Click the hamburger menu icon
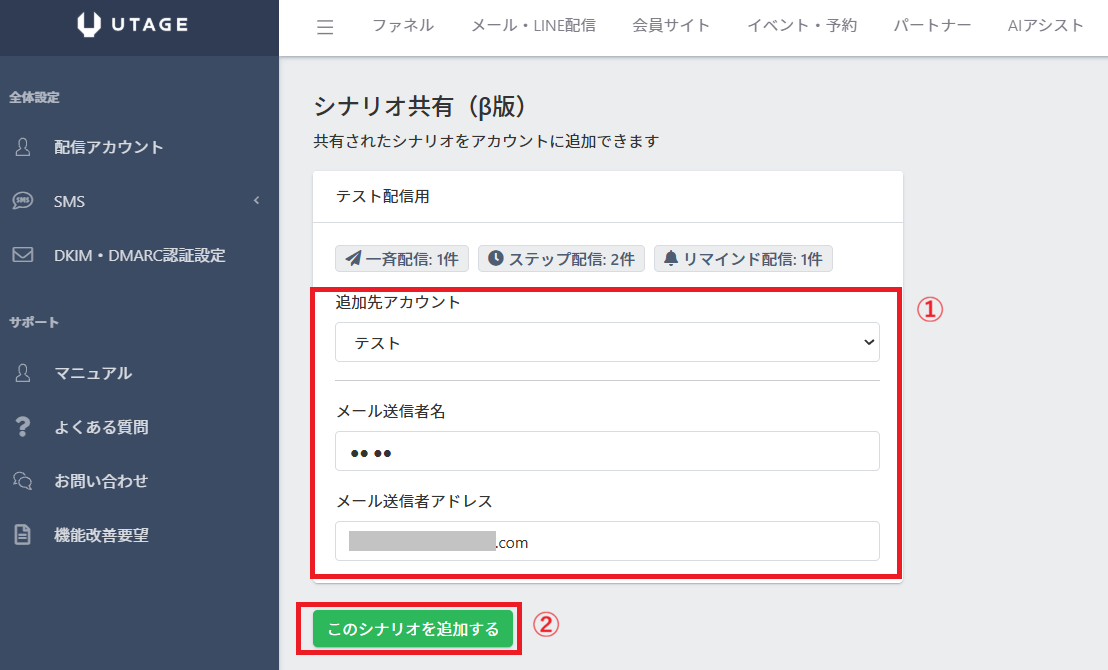The image size is (1108, 670). (325, 27)
